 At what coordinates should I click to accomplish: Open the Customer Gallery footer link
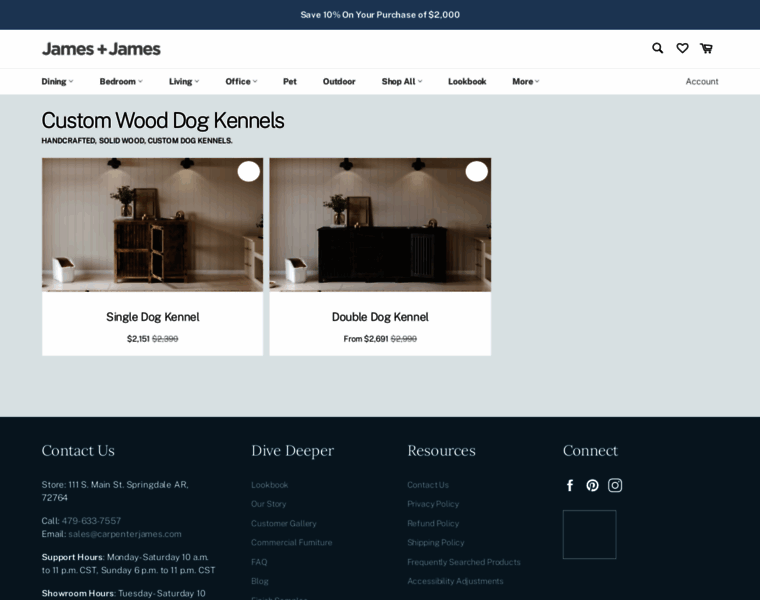coord(284,523)
